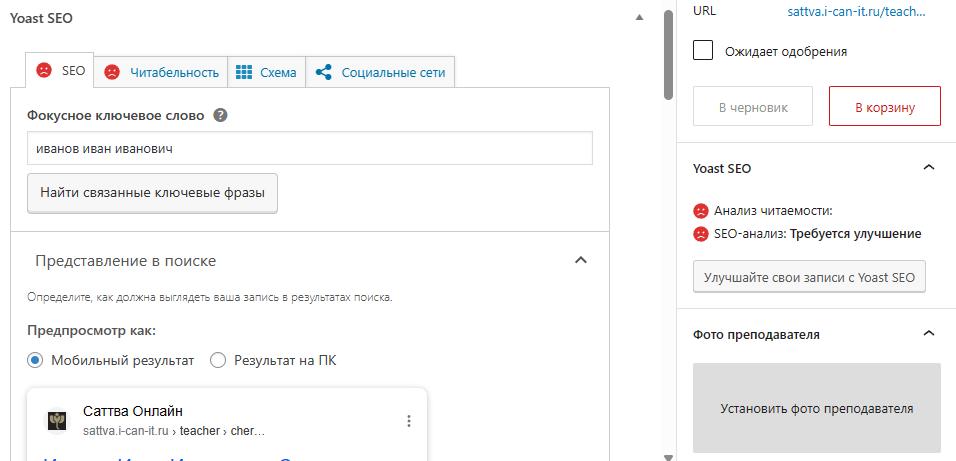The height and width of the screenshot is (461, 956).
Task: Collapse the Фото преподавателя panel
Action: coord(928,334)
